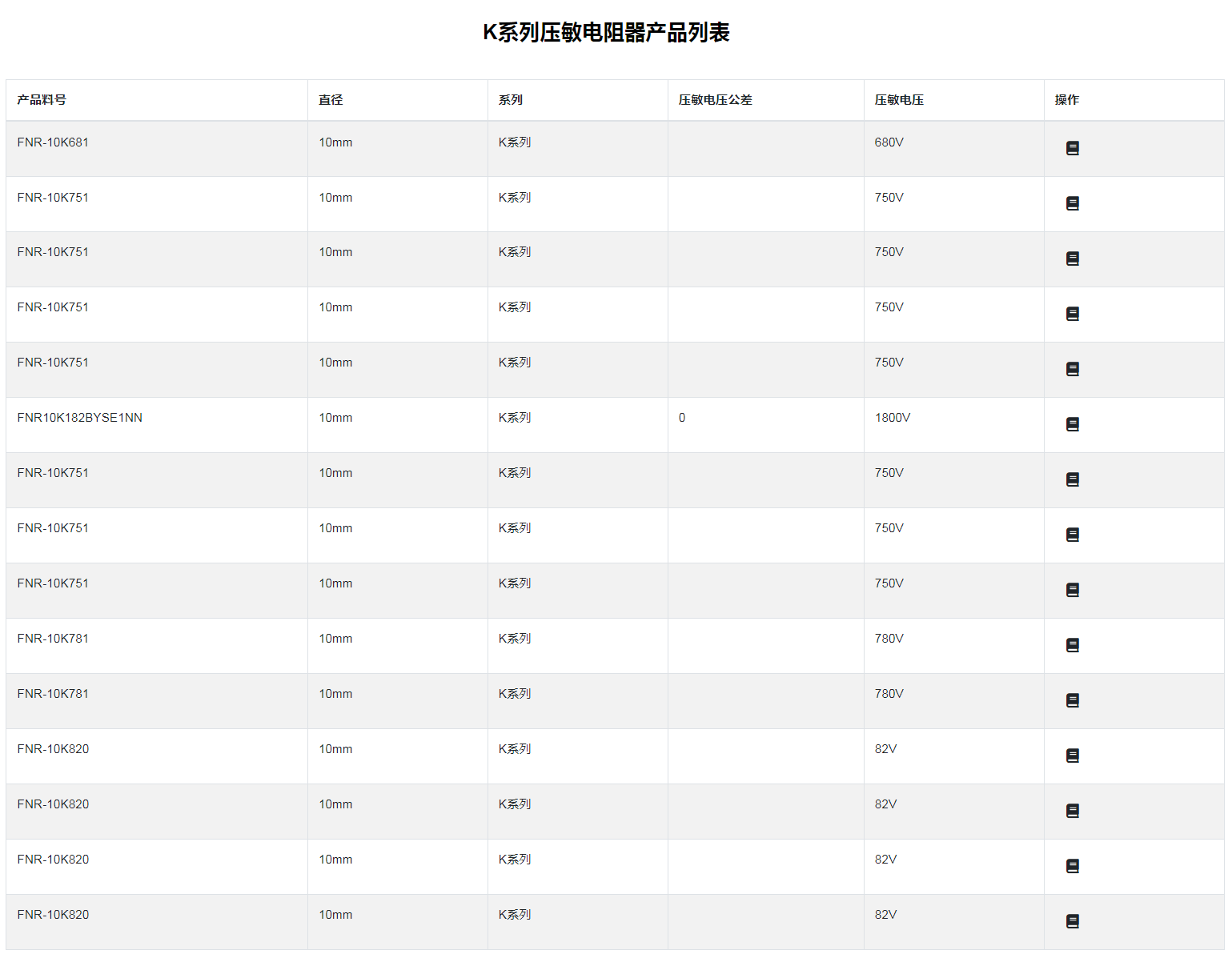Screen dimensions: 1232x954
Task: Click the 产品料号 column header
Action: [x=42, y=100]
